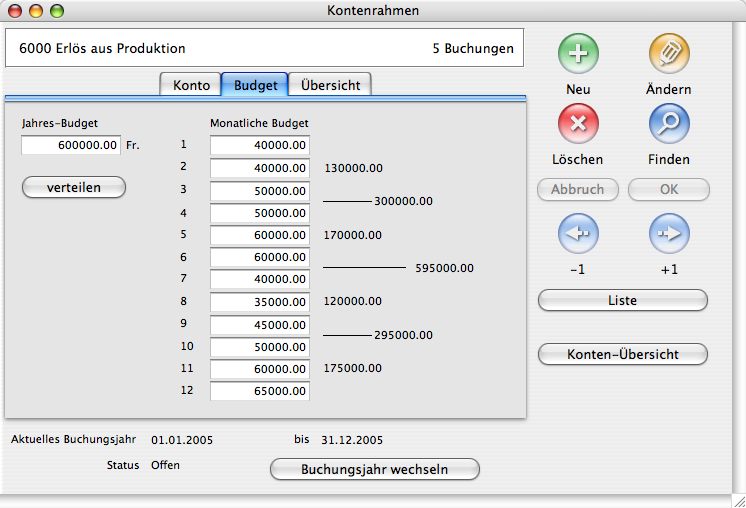Open the Übersicht tab

[331, 85]
